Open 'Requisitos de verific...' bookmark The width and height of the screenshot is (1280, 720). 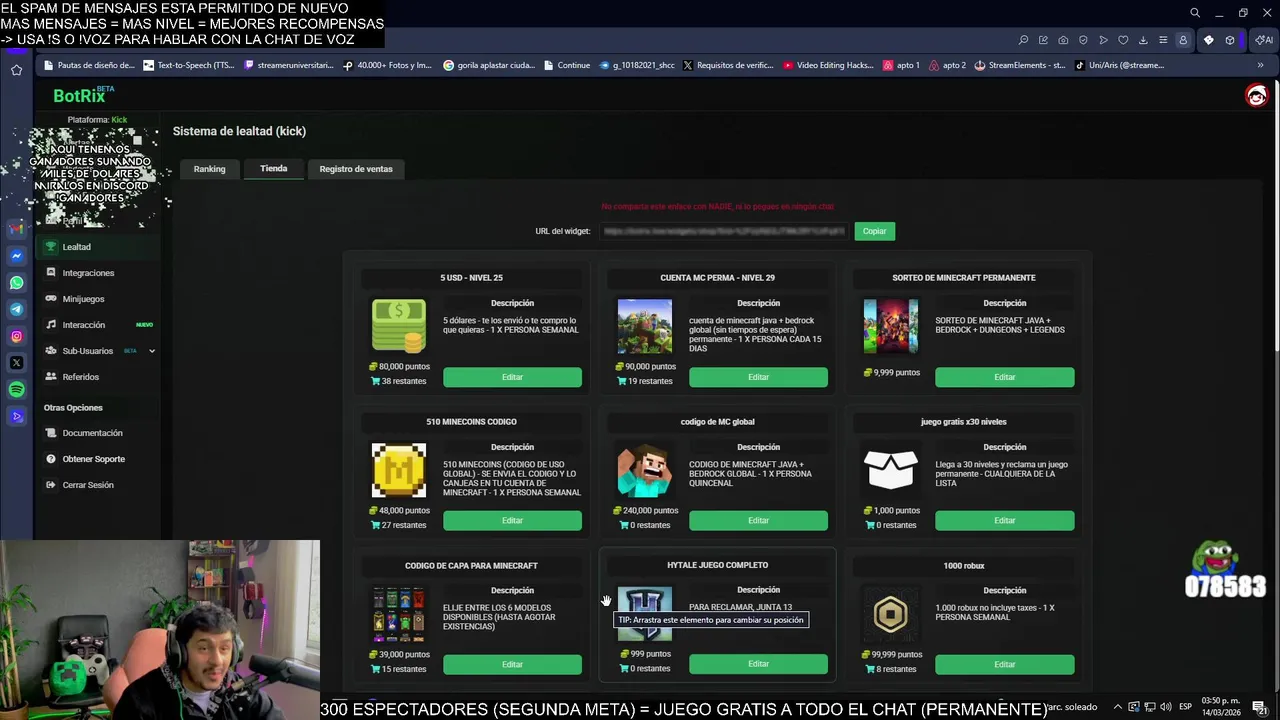(x=728, y=65)
